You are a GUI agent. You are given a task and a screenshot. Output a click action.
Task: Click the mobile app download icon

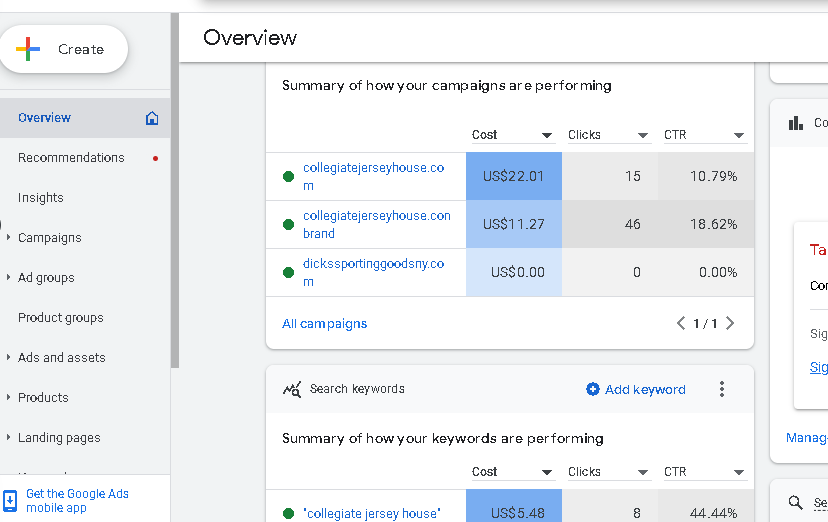point(10,500)
